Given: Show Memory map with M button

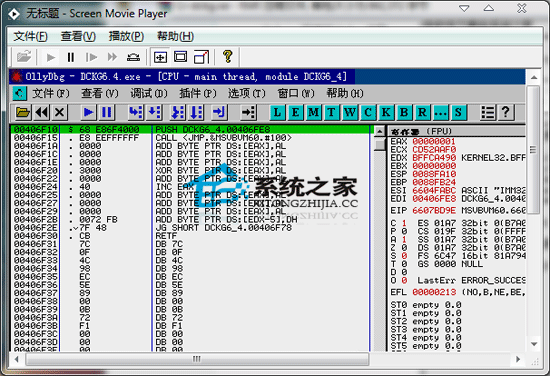Looking at the screenshot, I should coord(314,113).
